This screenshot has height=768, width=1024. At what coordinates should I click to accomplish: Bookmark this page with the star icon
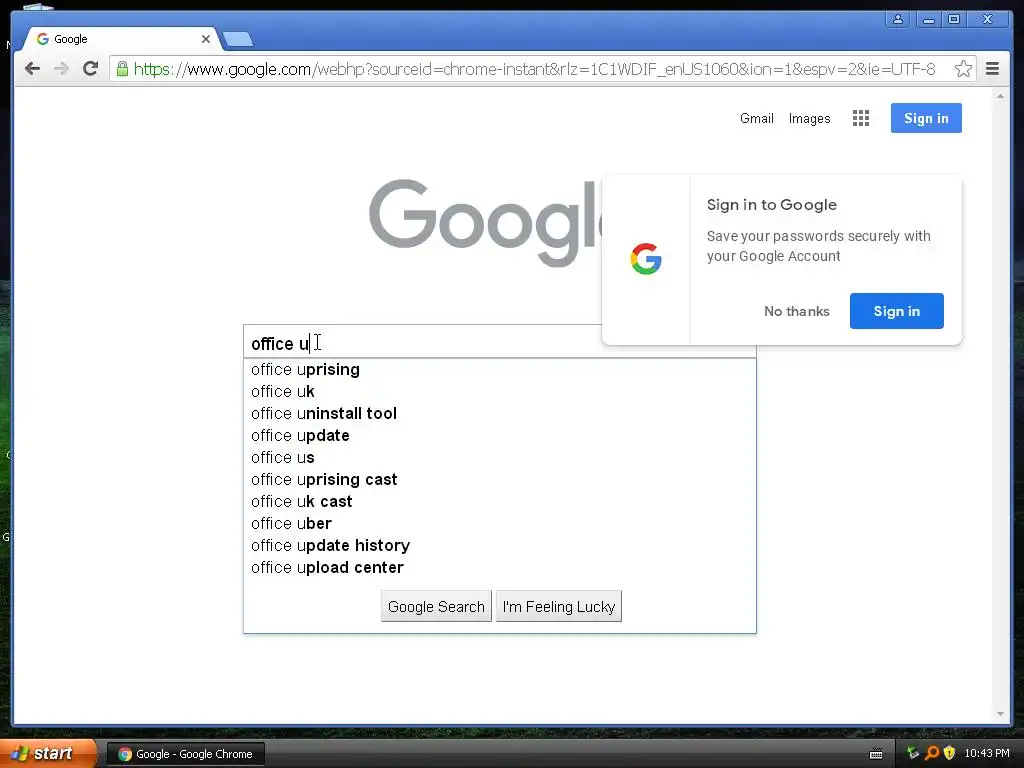tap(963, 69)
